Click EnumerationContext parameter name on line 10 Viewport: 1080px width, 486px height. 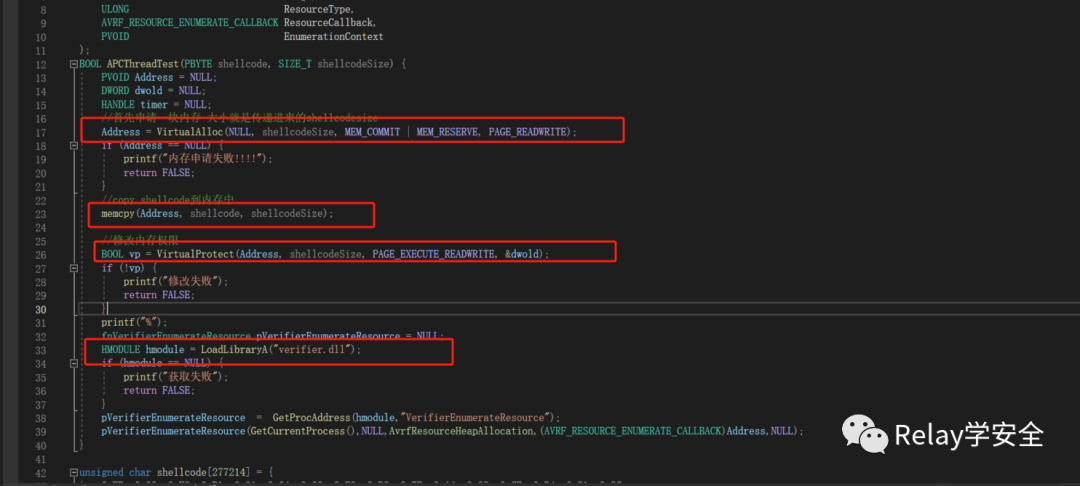(333, 36)
